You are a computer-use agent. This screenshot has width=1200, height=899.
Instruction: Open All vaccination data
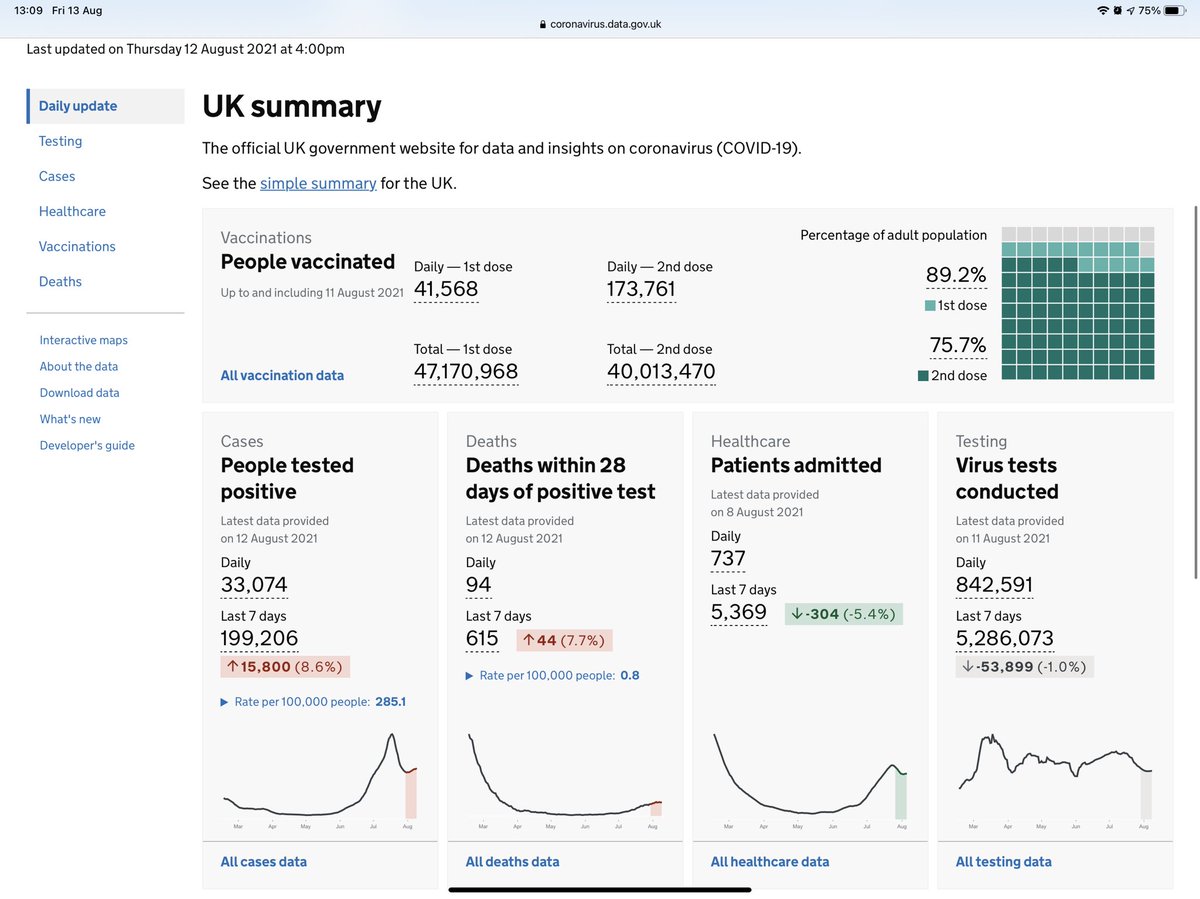282,375
